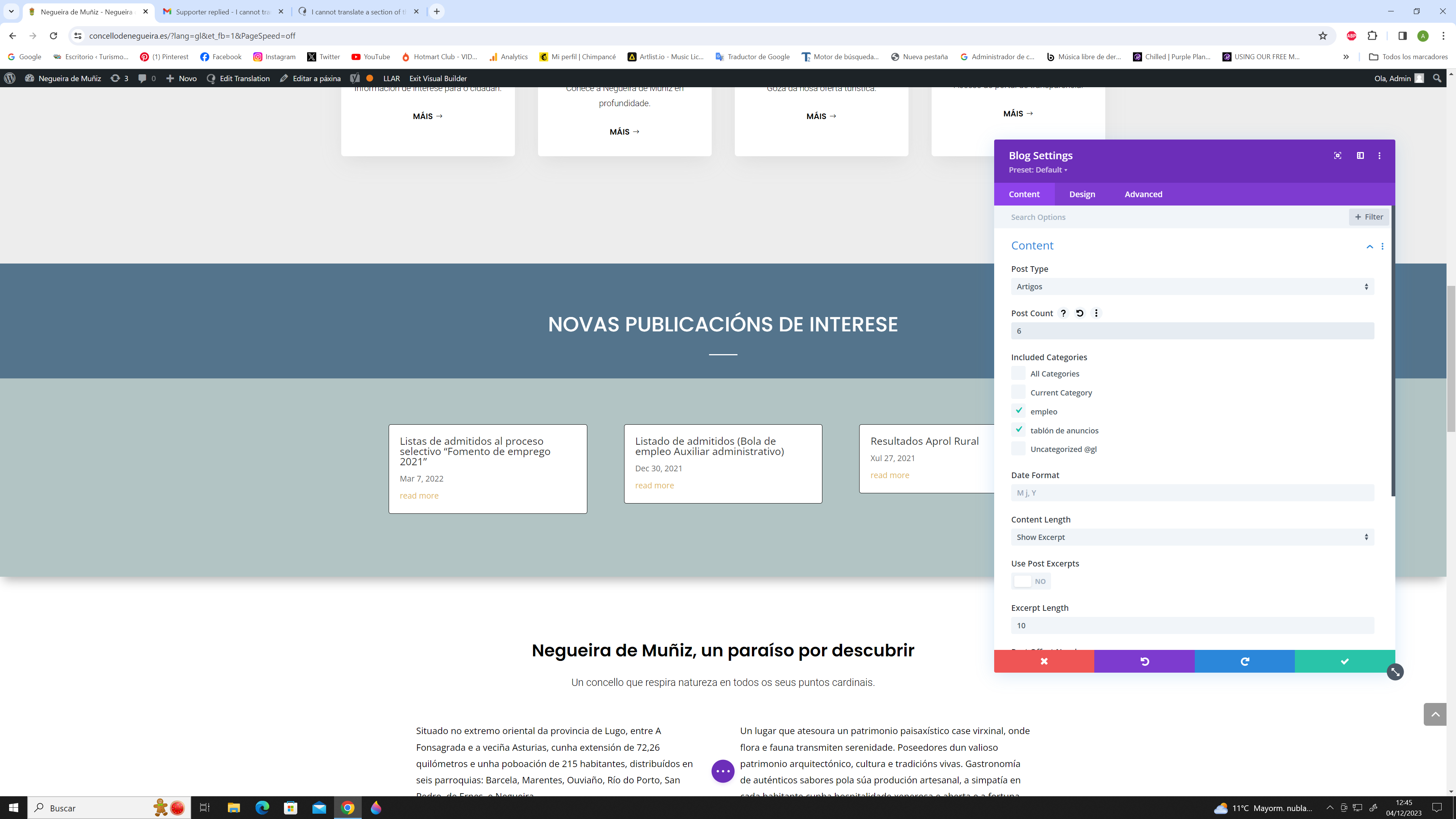
Task: Click the purple undo arrow button
Action: (x=1144, y=661)
